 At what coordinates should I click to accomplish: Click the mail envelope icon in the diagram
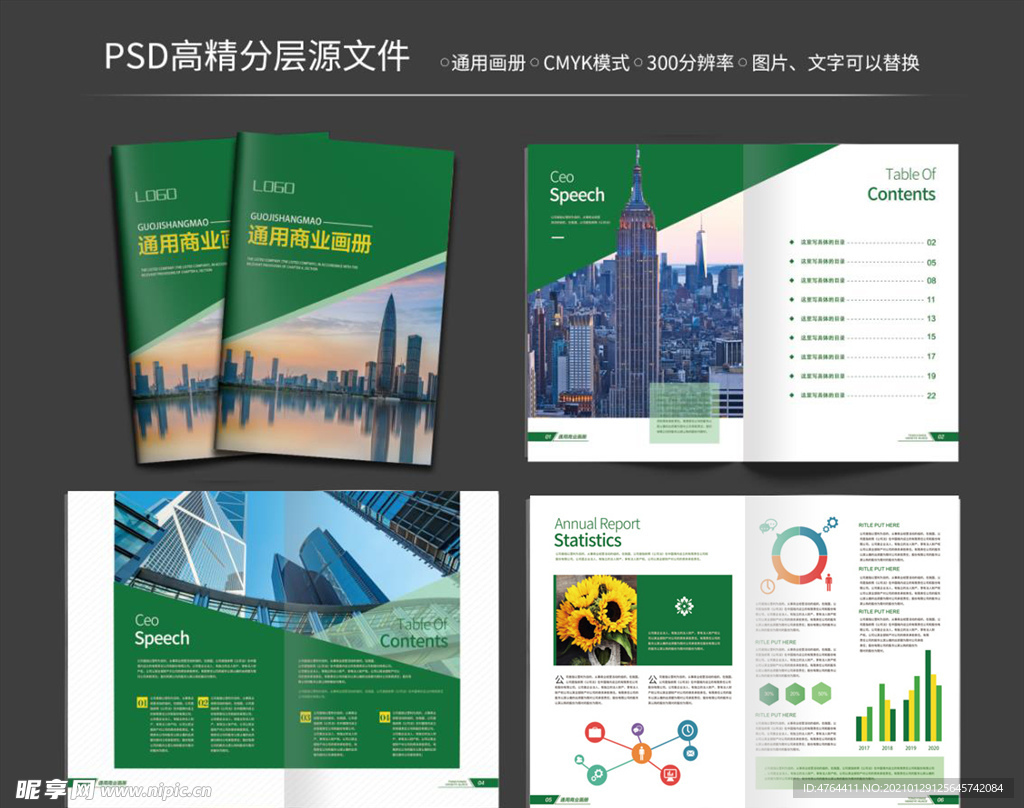[x=690, y=752]
